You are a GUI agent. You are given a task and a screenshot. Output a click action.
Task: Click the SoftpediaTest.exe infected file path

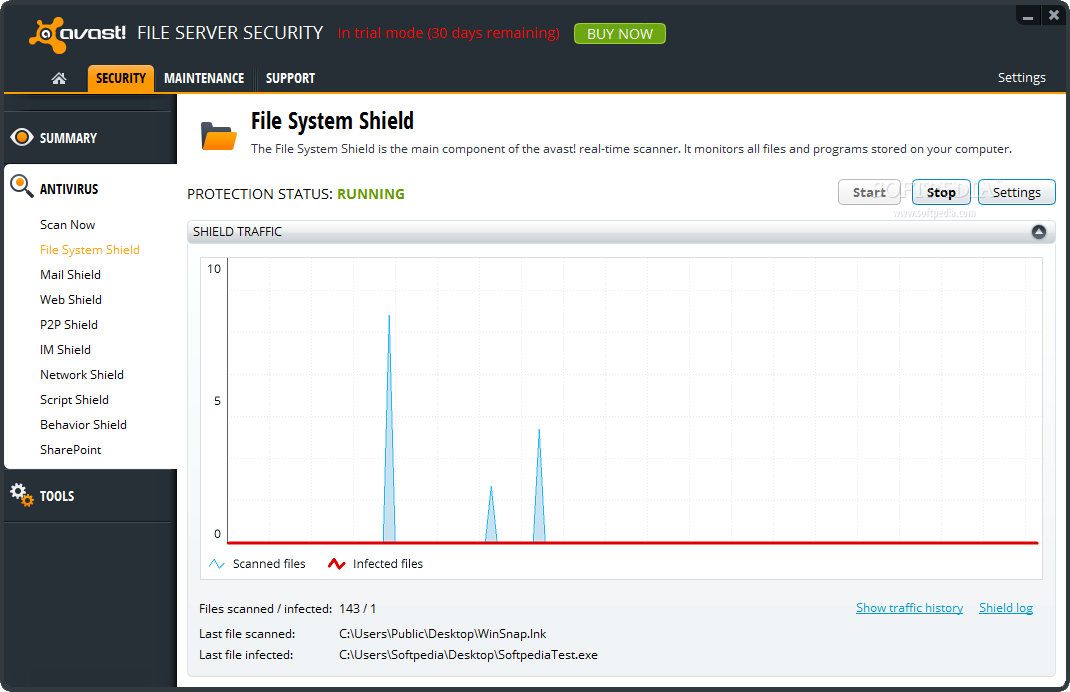[x=468, y=655]
